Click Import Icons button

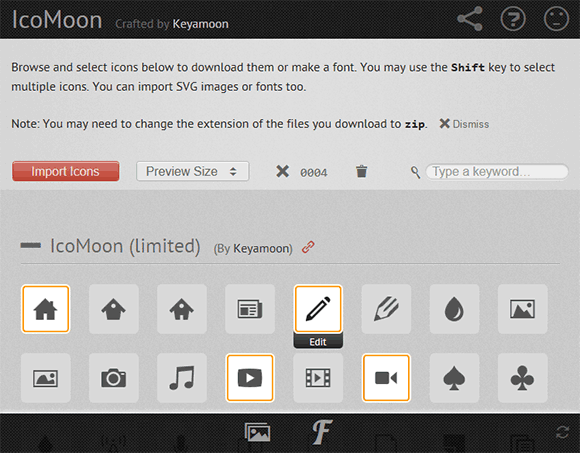click(x=65, y=171)
